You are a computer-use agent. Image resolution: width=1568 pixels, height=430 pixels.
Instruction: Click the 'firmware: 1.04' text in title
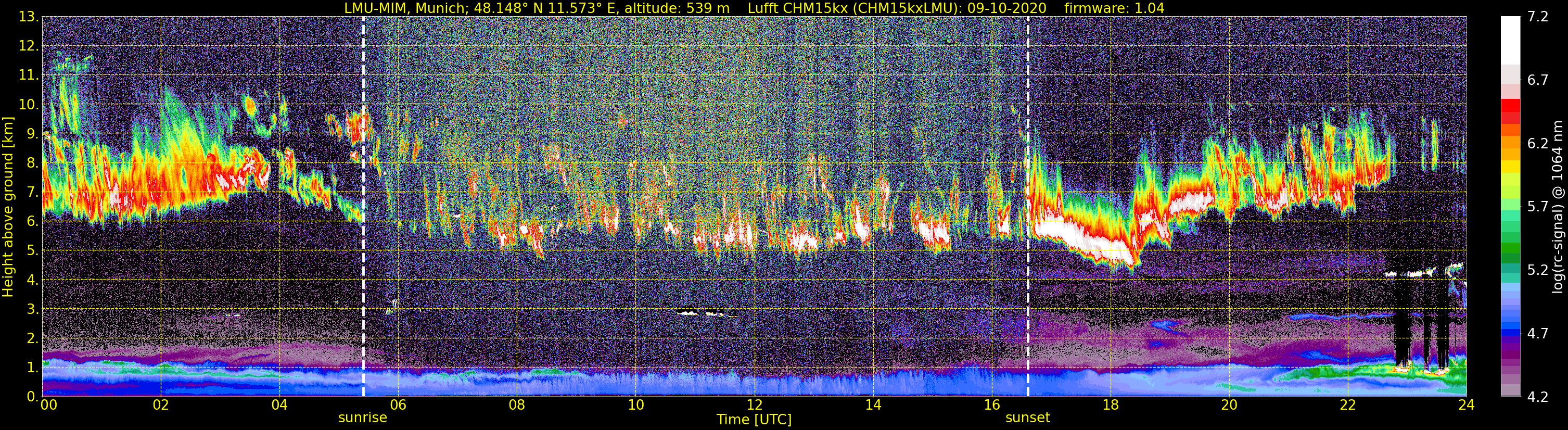[x=1114, y=8]
